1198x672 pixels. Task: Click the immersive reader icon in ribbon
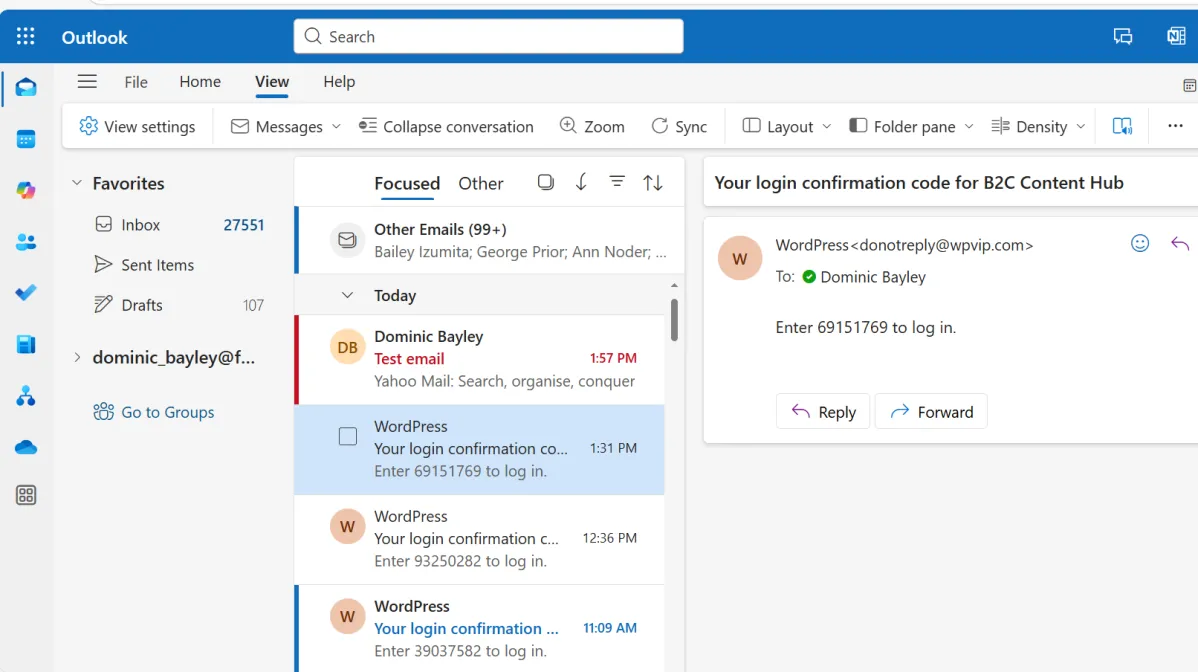point(1123,126)
